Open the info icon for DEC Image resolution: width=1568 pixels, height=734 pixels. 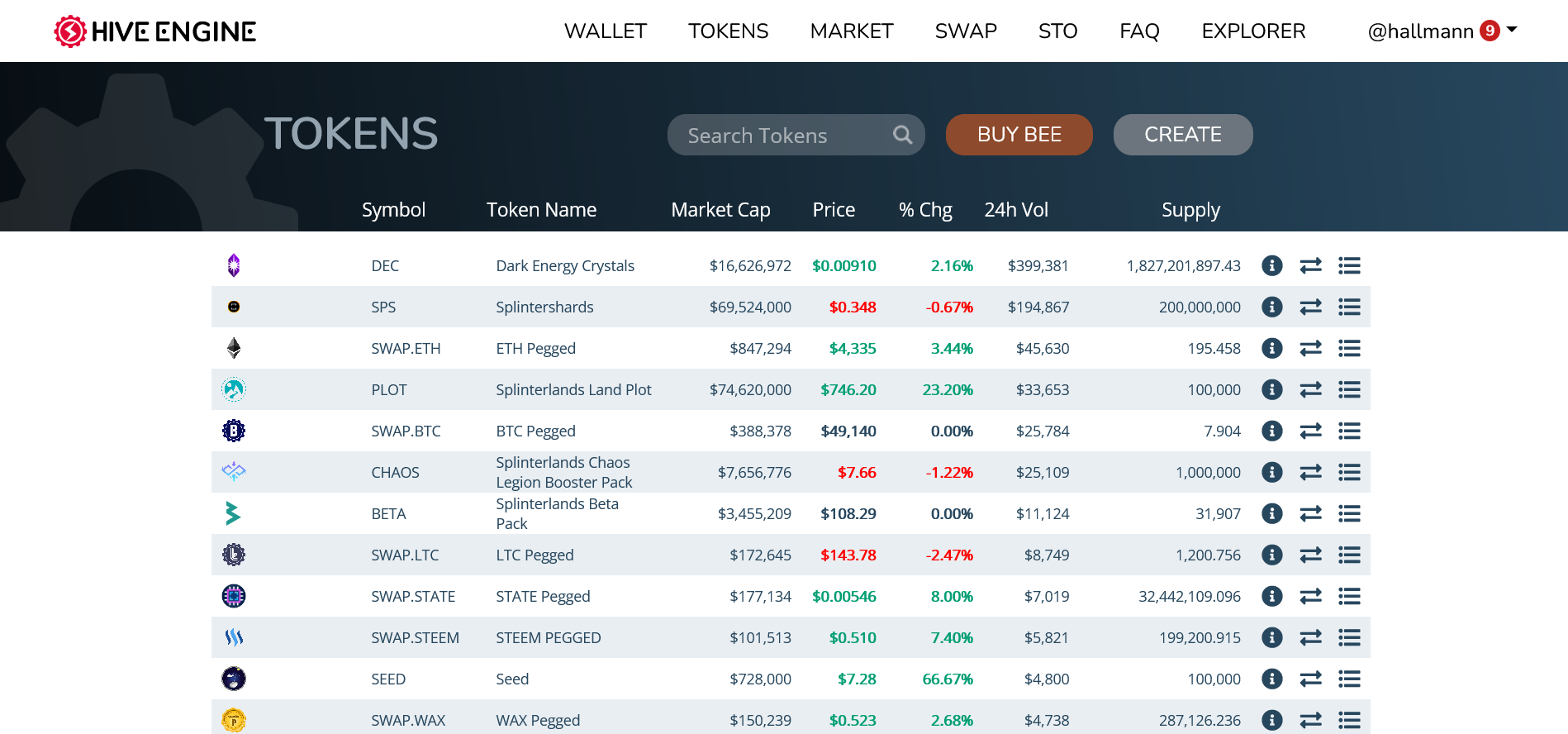click(1272, 265)
